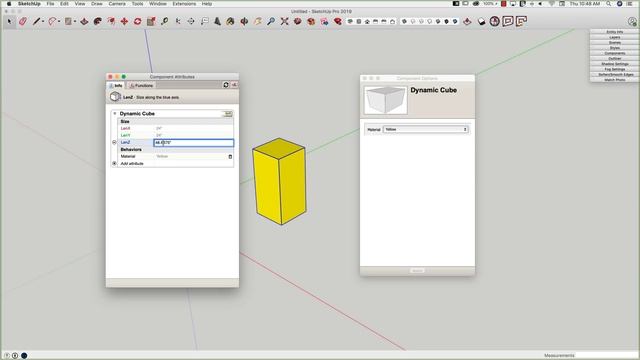640x360 pixels.
Task: Click the LenZ minus circle icon
Action: [x=114, y=142]
